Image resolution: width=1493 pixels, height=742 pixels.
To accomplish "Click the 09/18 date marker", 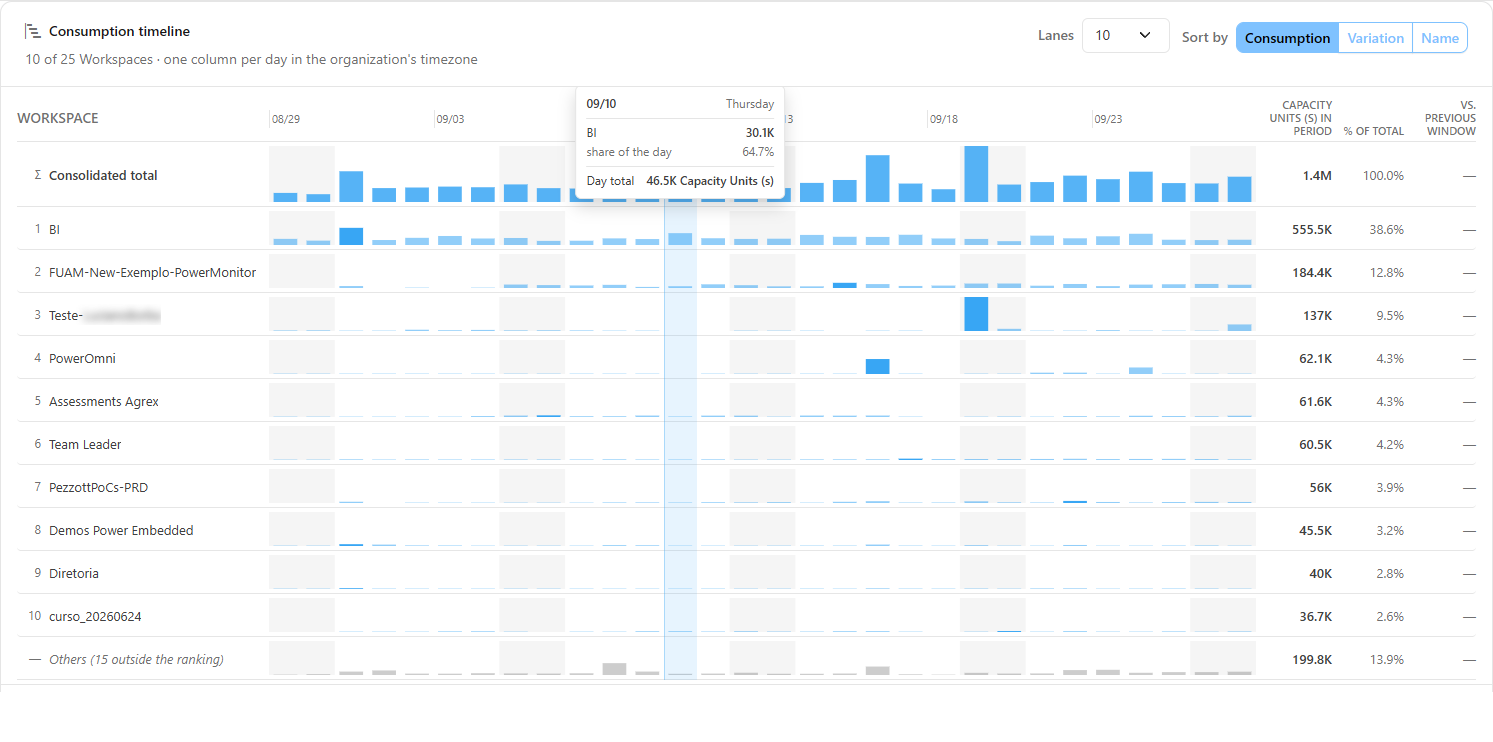I will click(x=944, y=119).
